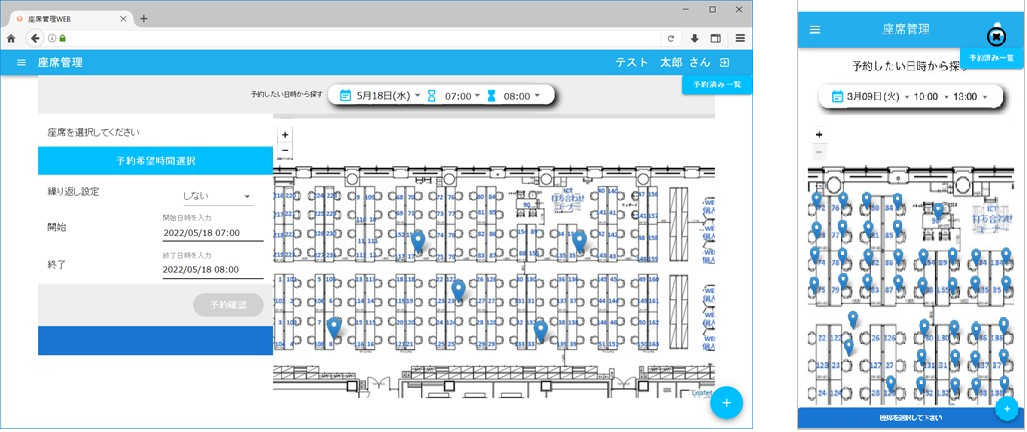Click the filled hourglass icon before 08:00
This screenshot has width=1027, height=432.
(x=491, y=96)
